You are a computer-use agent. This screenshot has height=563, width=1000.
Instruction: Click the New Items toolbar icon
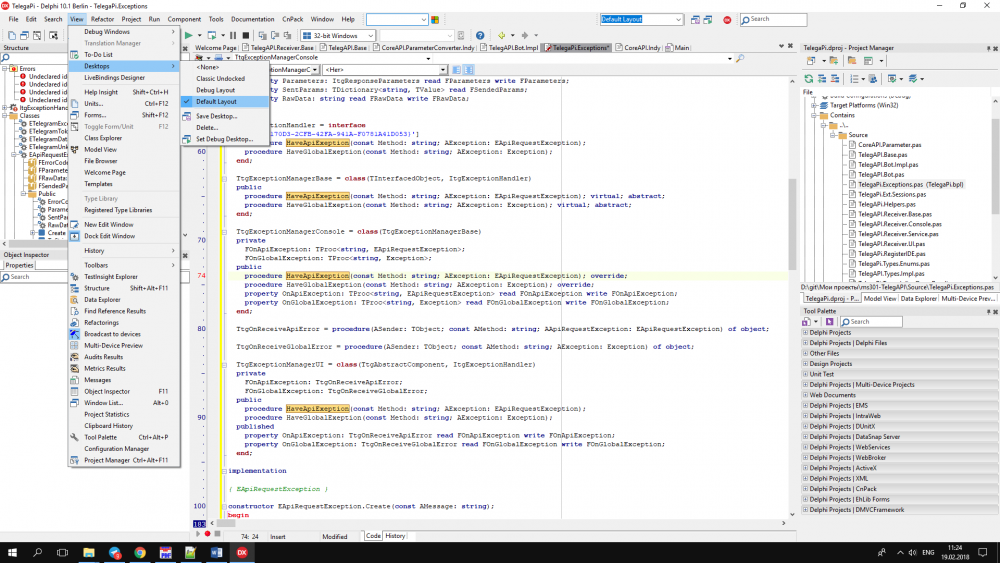pyautogui.click(x=11, y=36)
